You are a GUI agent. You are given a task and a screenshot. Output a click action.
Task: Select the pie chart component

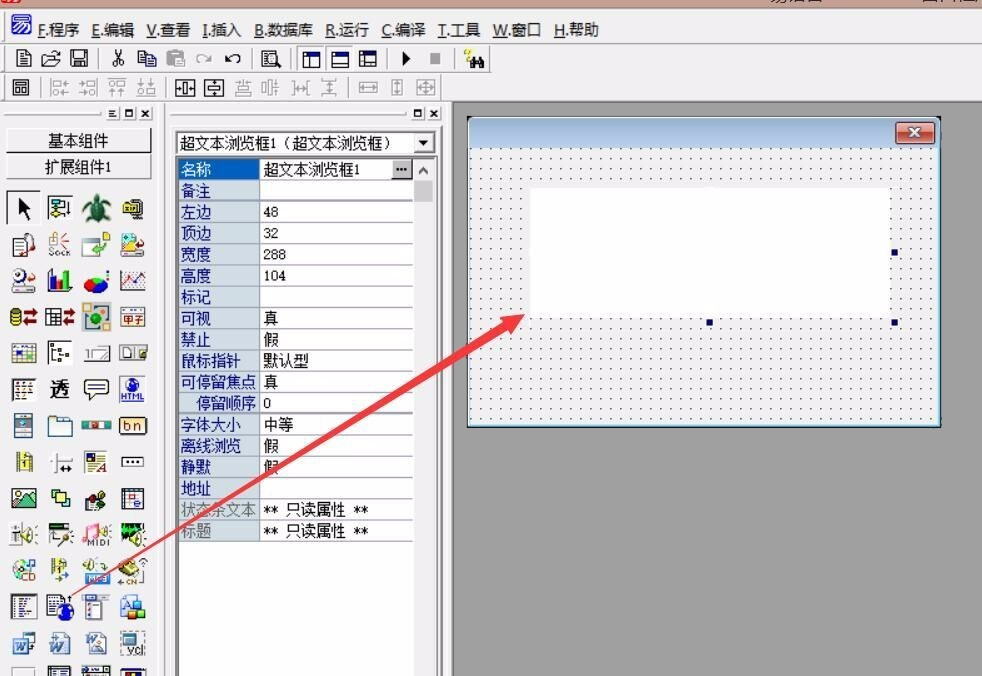(96, 282)
